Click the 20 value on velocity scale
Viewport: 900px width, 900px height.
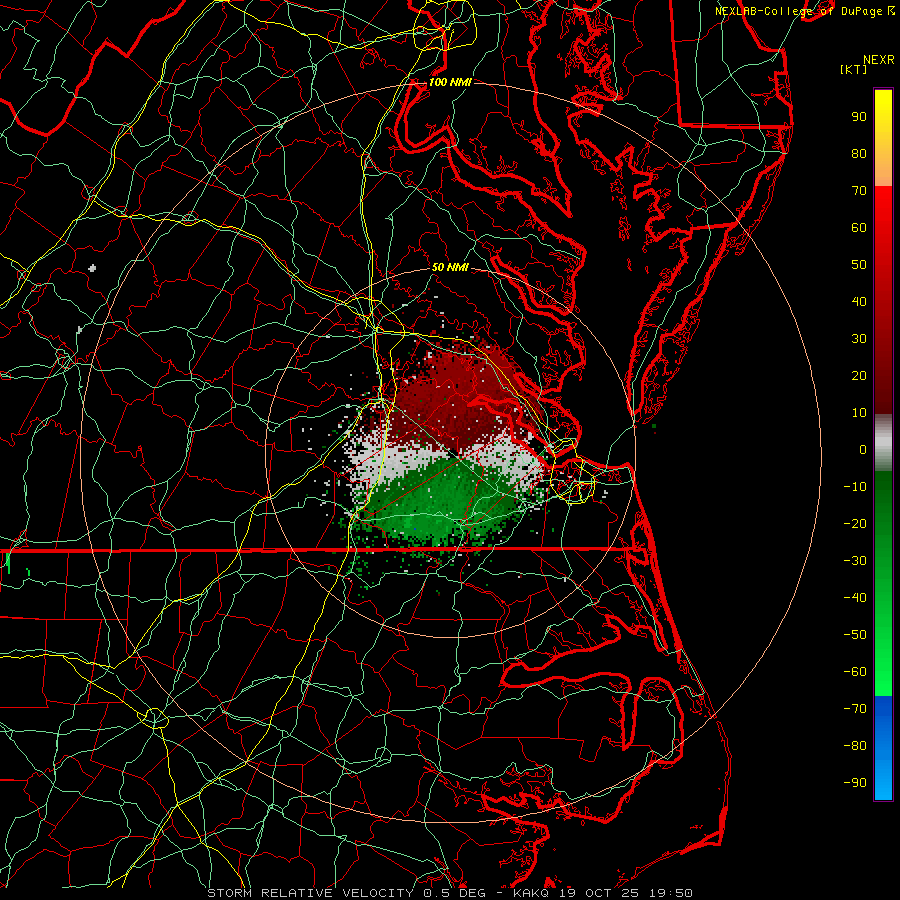859,376
